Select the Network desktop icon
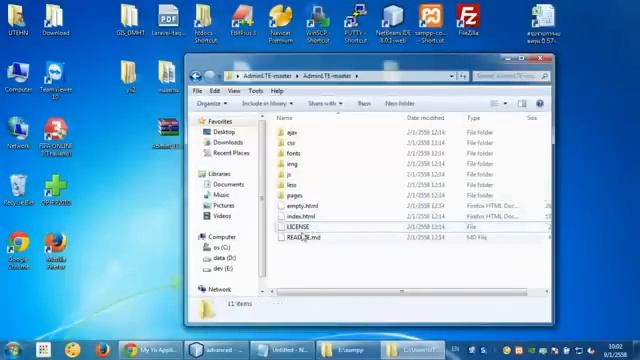Screen dimensions: 640x360 [18, 133]
